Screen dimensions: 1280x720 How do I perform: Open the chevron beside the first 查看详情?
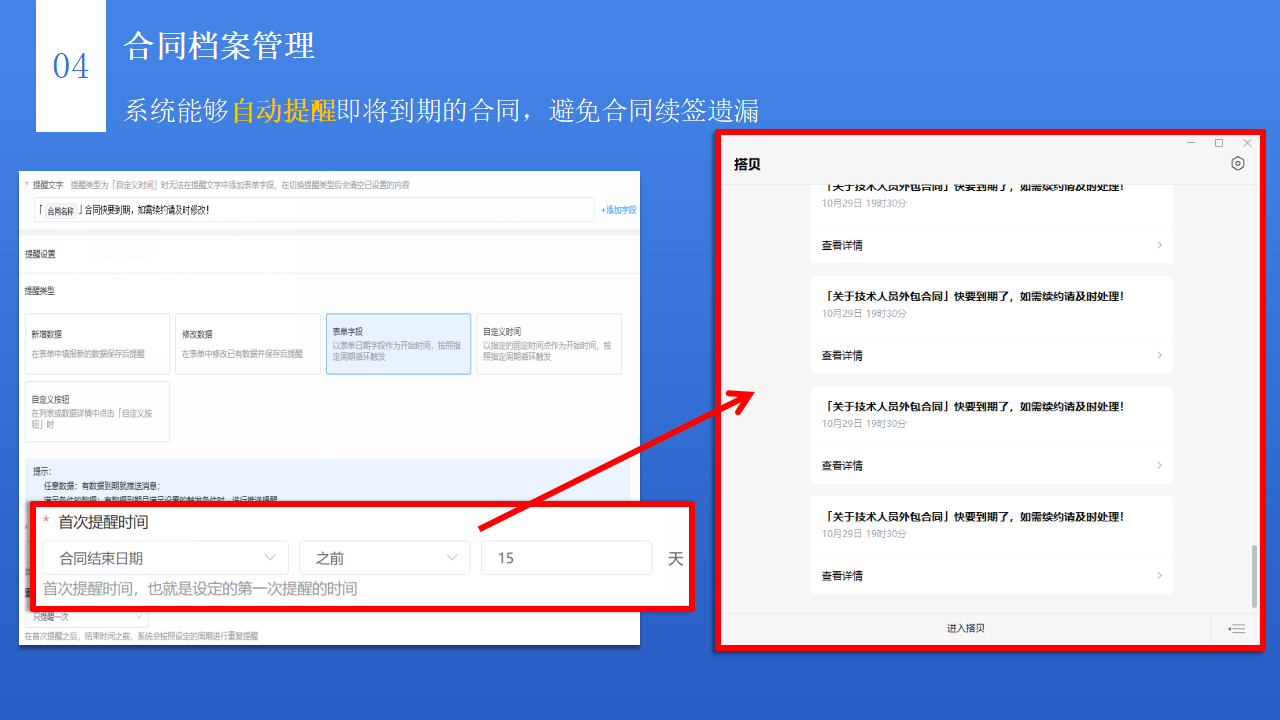pos(1159,245)
